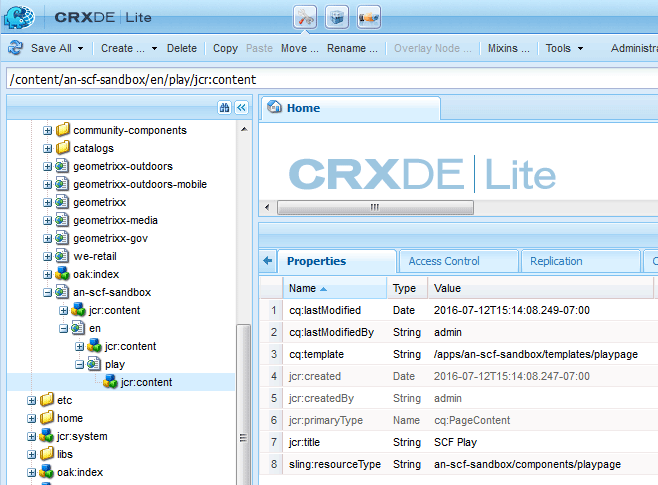Click the scroll left arrow in Home panel
The width and height of the screenshot is (658, 485).
tap(267, 207)
